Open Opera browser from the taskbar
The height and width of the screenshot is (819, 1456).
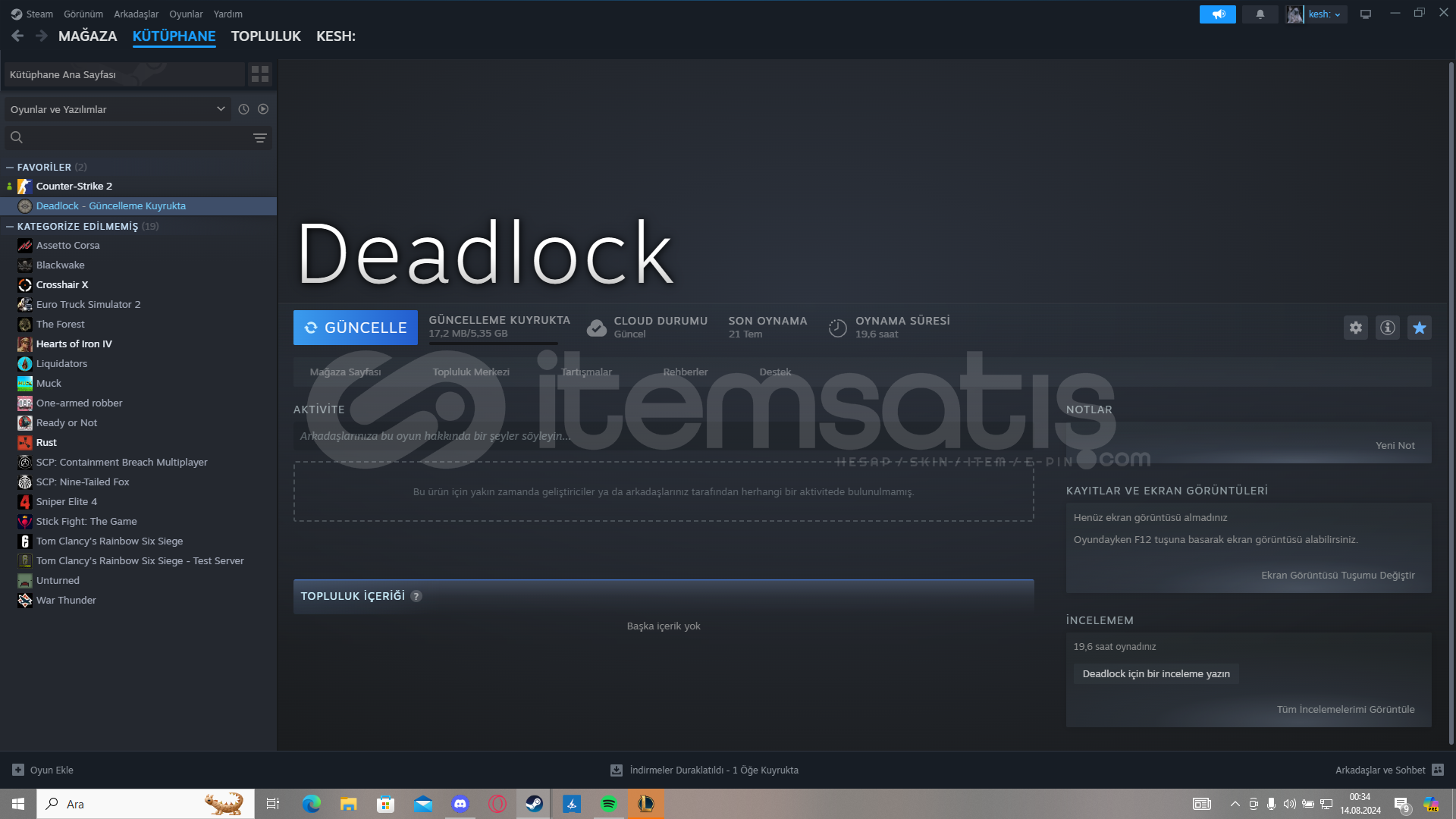[497, 804]
